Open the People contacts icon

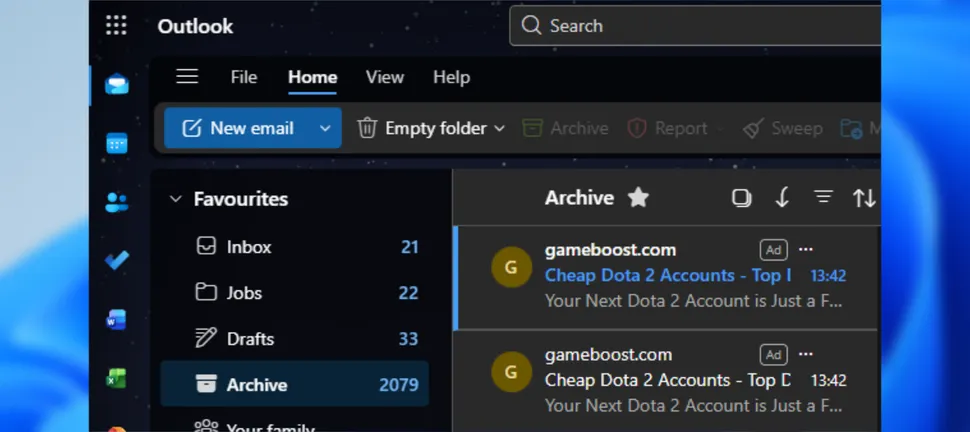[x=117, y=203]
